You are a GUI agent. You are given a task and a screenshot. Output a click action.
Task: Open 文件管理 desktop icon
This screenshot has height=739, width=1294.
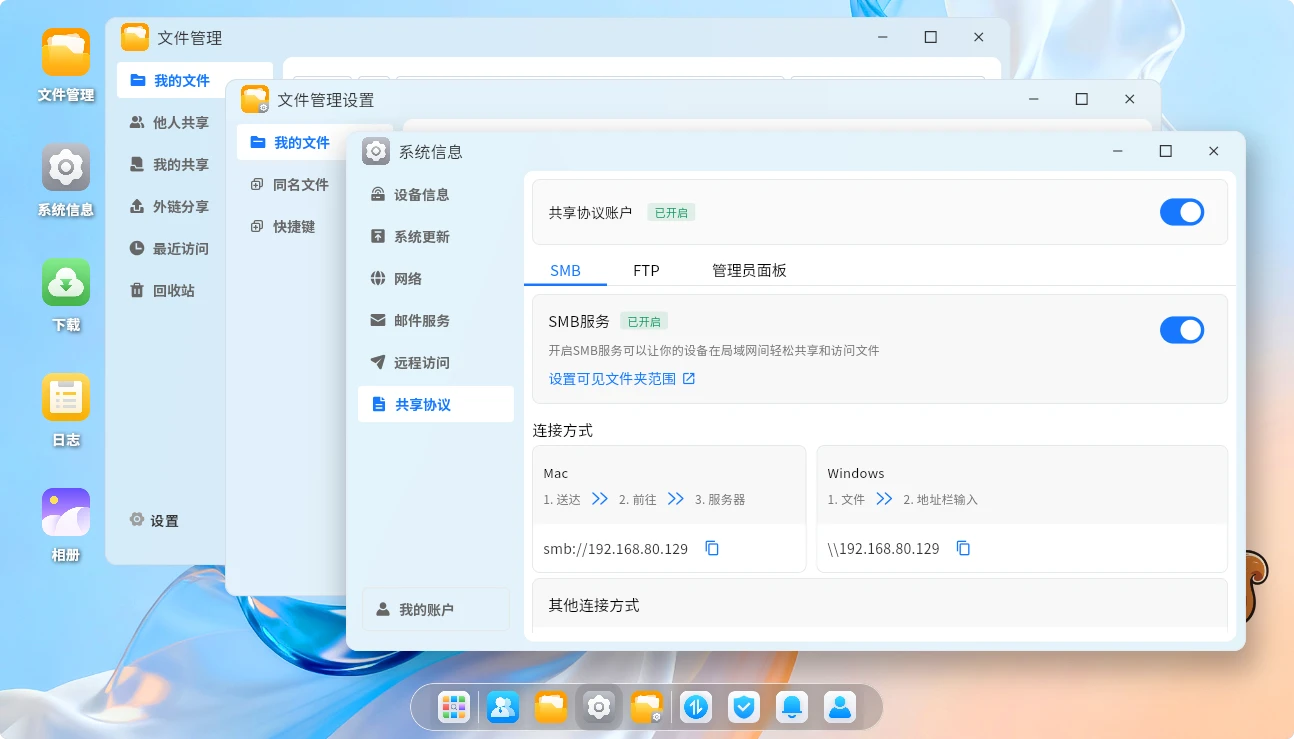tap(66, 53)
